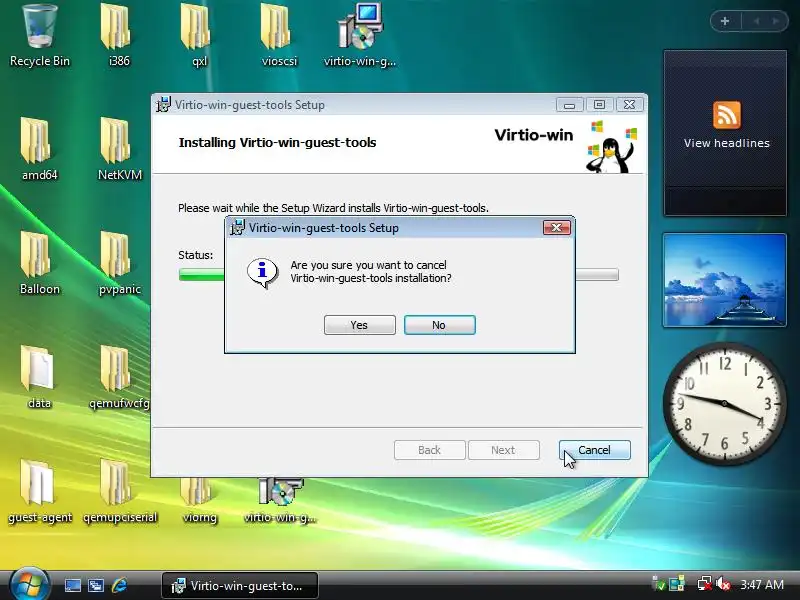
Task: Click the analog clock gadget
Action: 724,403
